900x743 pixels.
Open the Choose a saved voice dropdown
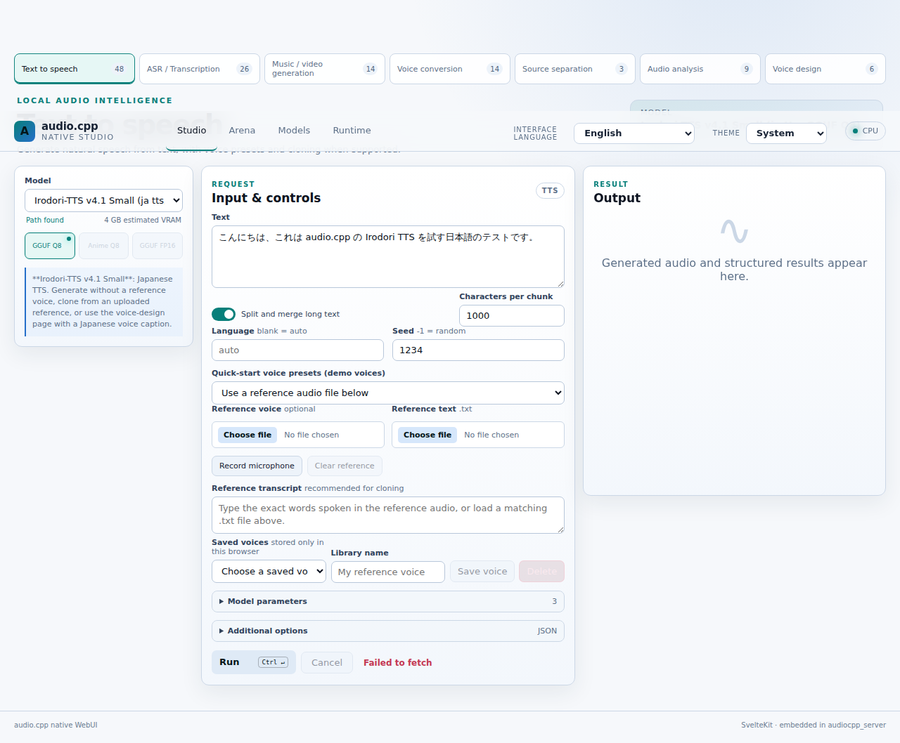[269, 571]
